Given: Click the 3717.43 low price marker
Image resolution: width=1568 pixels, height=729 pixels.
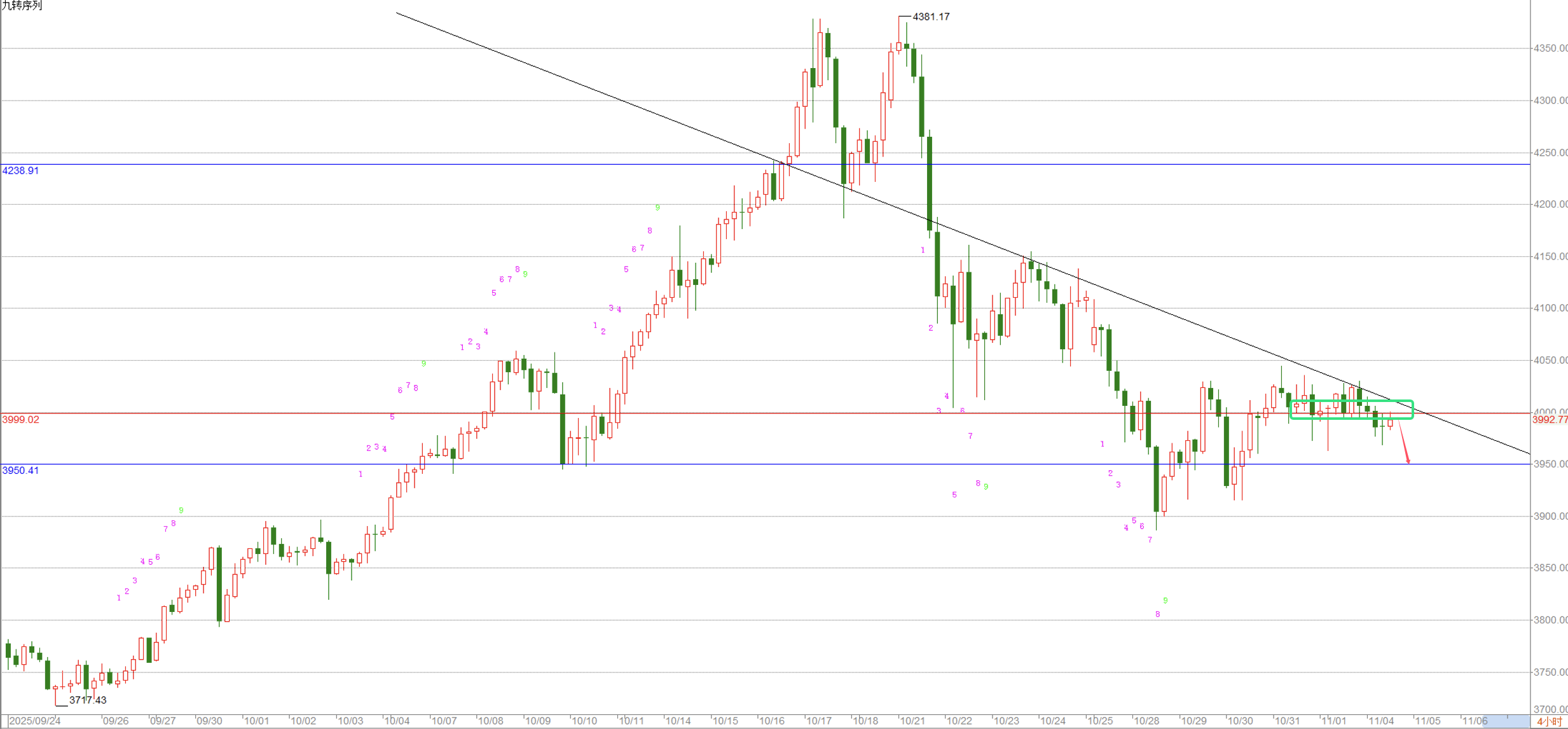Looking at the screenshot, I should click(x=88, y=700).
